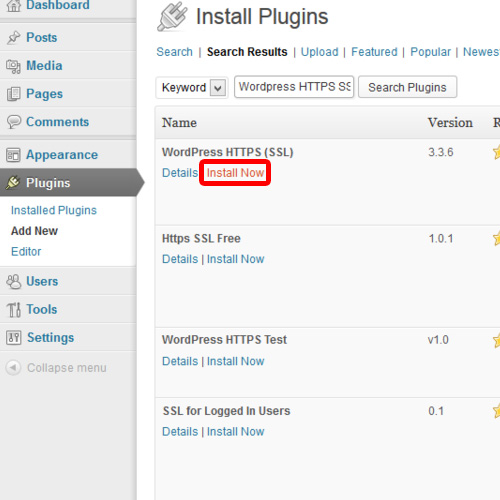Click the Search Plugins button
500x500 pixels.
(x=407, y=87)
